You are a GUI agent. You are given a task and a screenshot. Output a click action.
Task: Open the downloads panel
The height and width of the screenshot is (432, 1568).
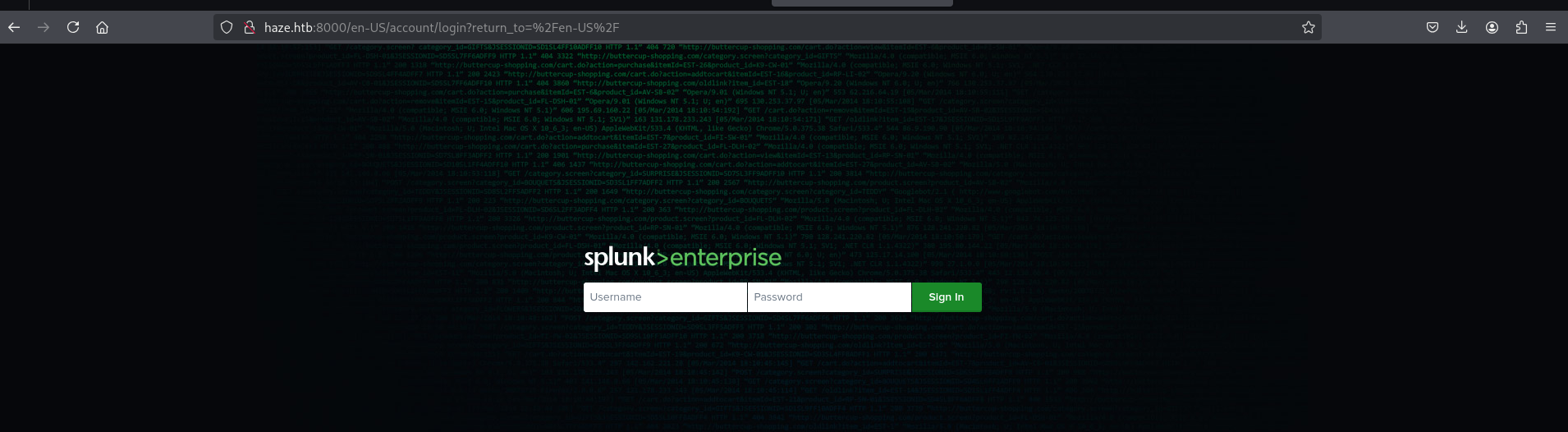point(1462,27)
